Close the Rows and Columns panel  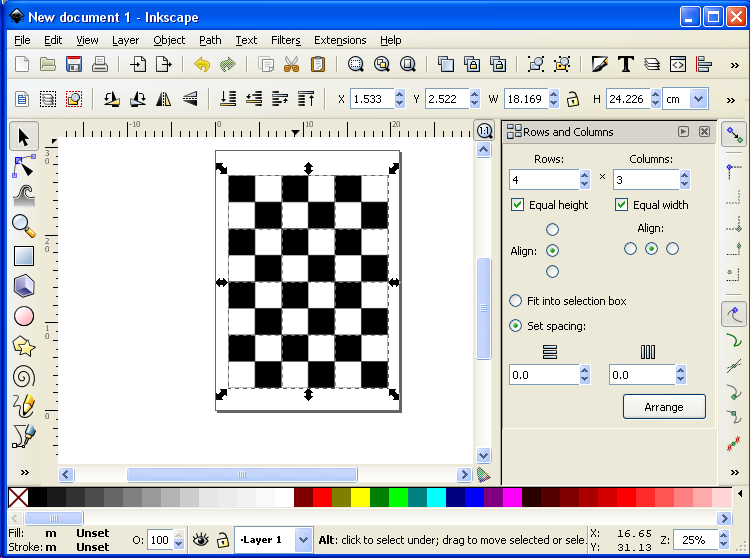[x=704, y=131]
